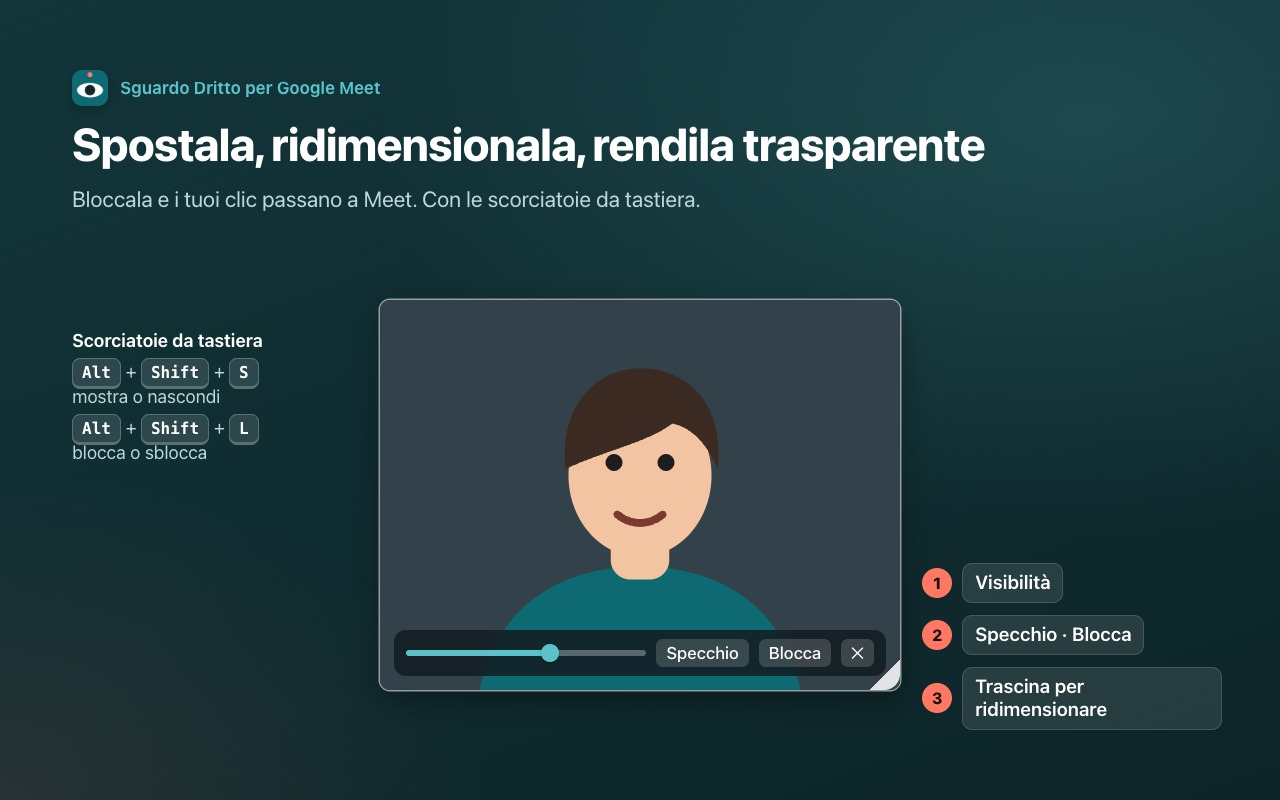
Task: Click the Blocca lock button
Action: click(795, 653)
